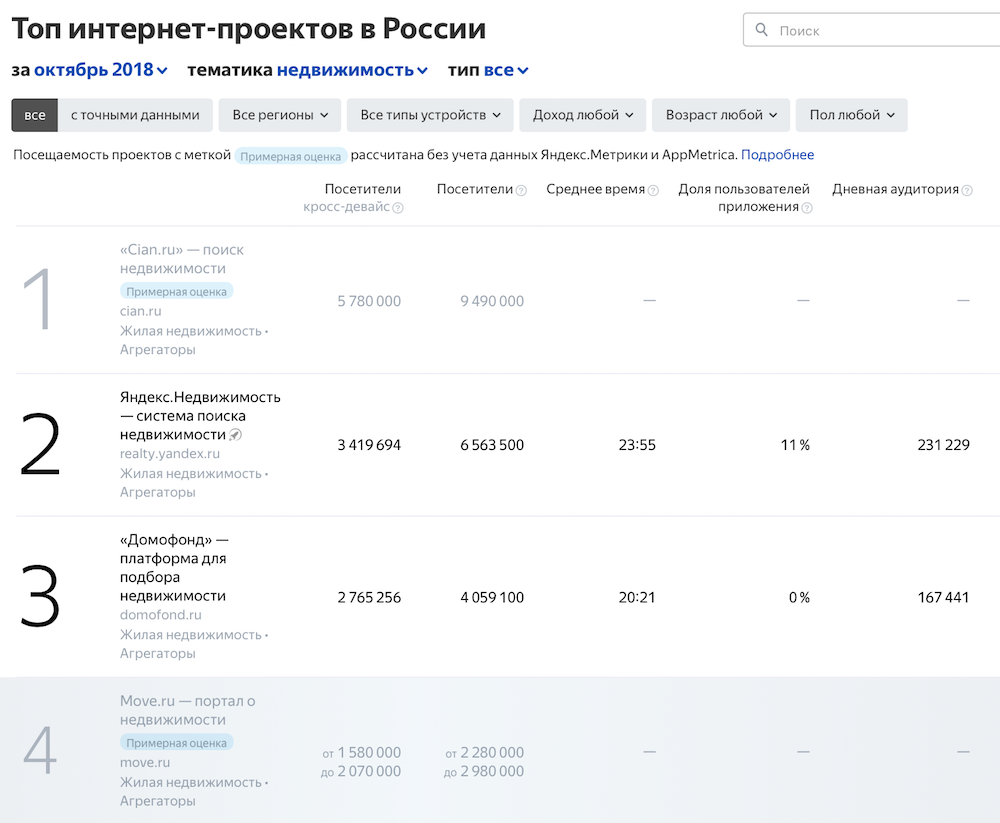1000x823 pixels.
Task: Open Move.ru — портал о недвижимости
Action: click(x=188, y=710)
